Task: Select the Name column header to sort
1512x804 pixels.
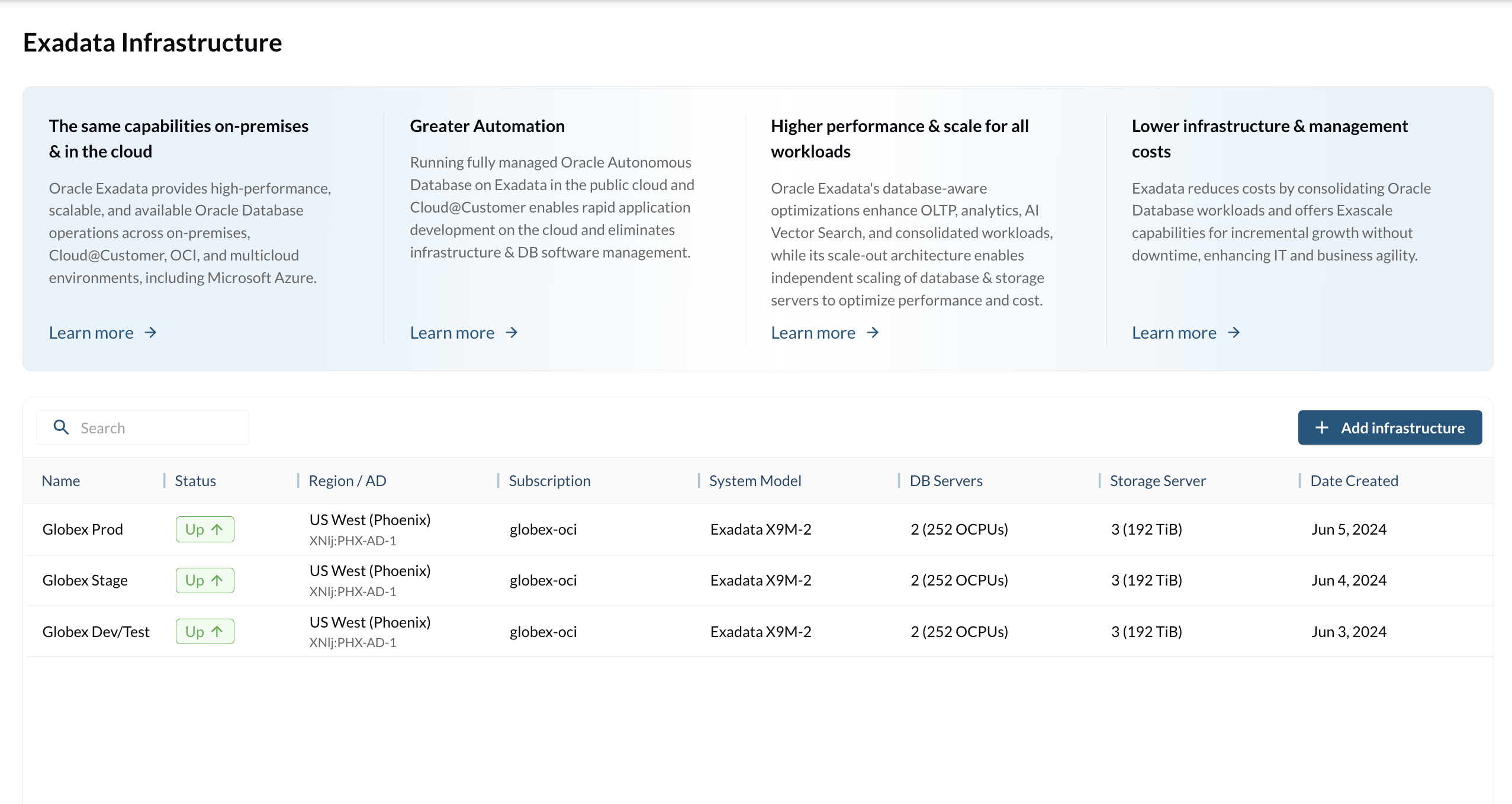Action: [59, 480]
